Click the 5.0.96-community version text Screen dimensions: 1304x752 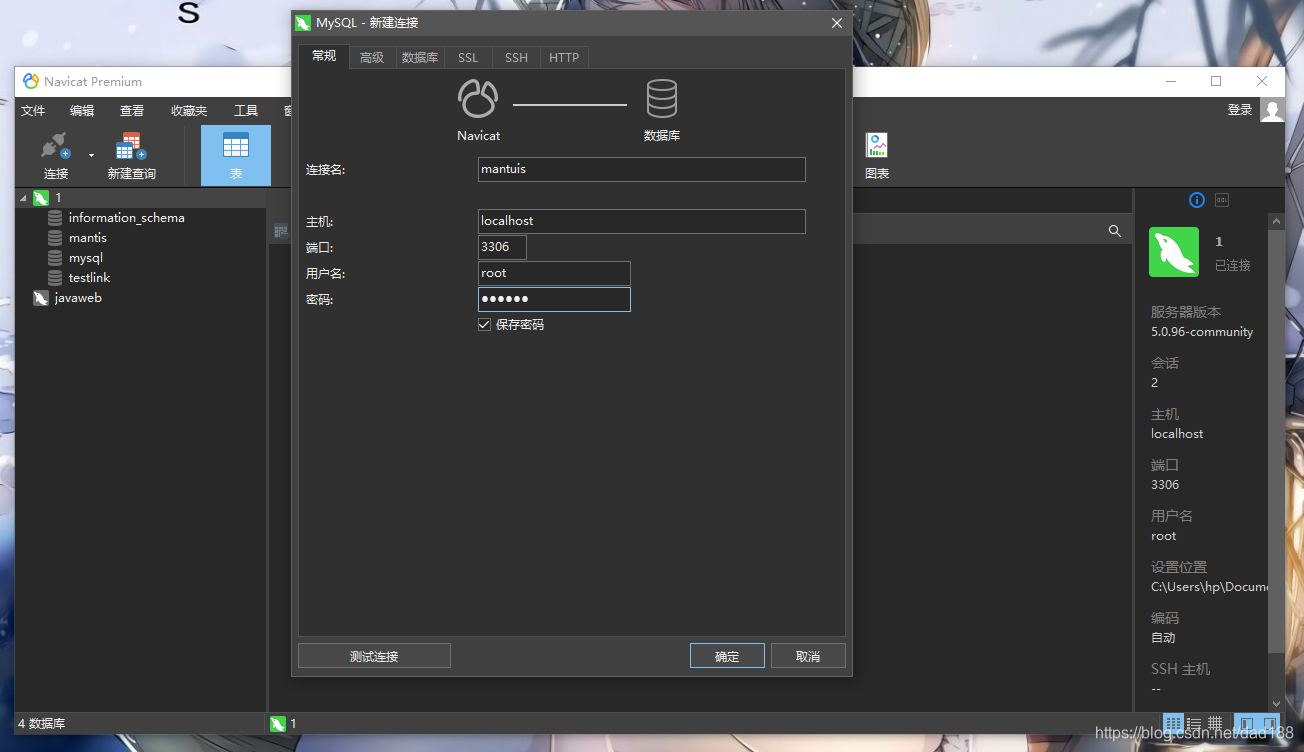click(x=1201, y=332)
